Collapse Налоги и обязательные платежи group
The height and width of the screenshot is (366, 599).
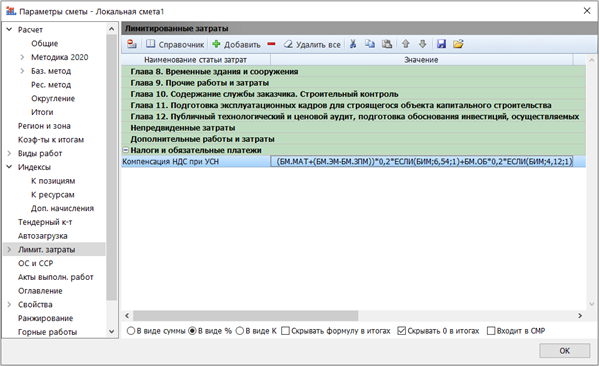coord(125,150)
